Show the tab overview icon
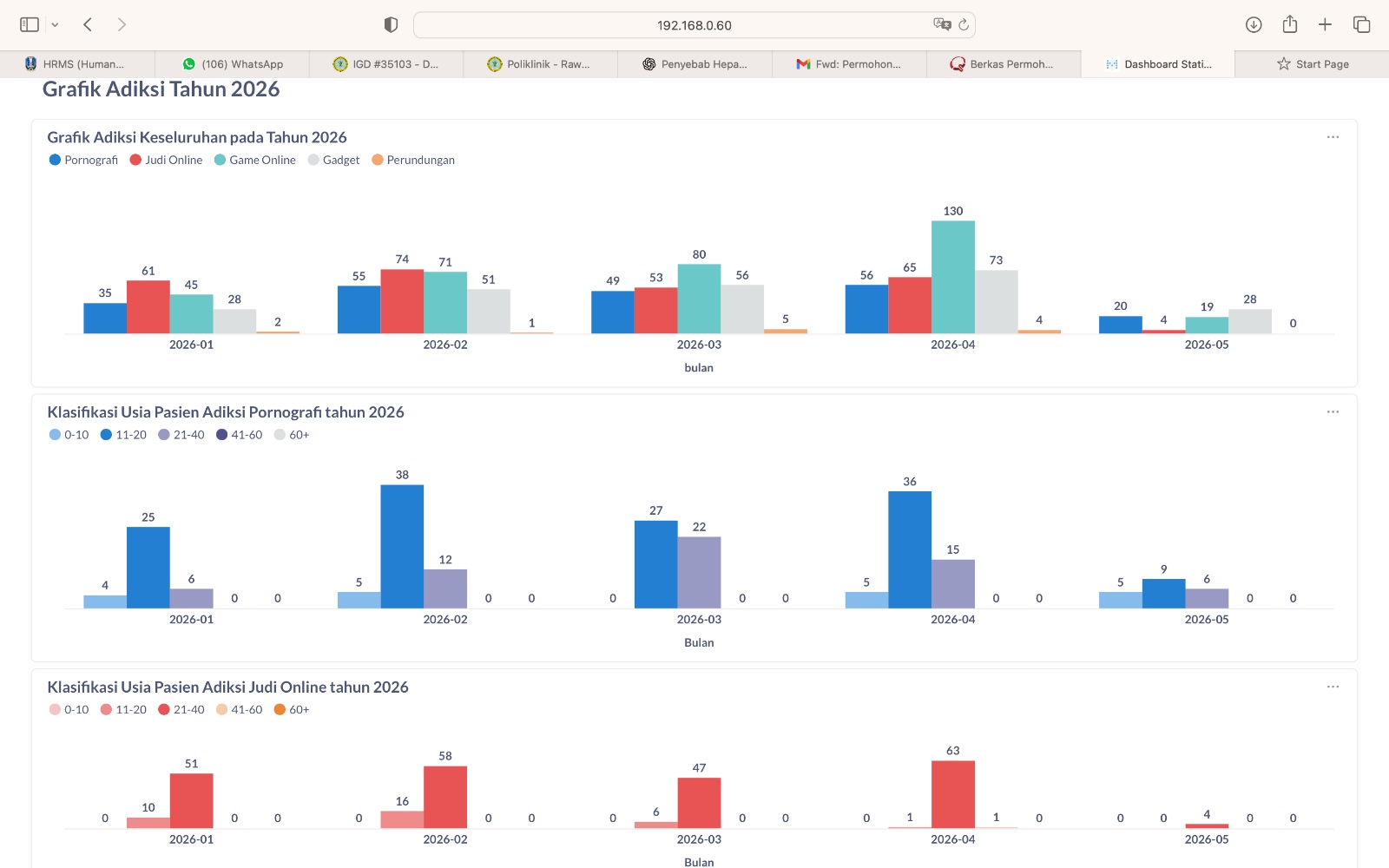The image size is (1389, 868). click(1361, 24)
